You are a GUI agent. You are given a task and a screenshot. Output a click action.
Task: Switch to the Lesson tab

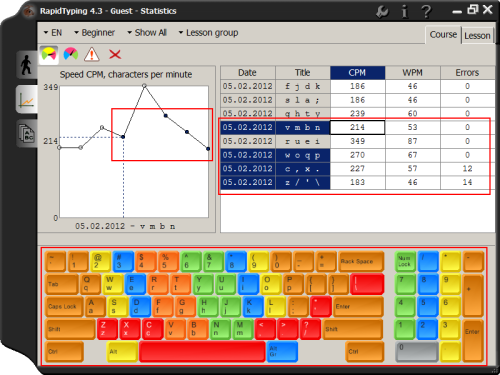pyautogui.click(x=477, y=36)
